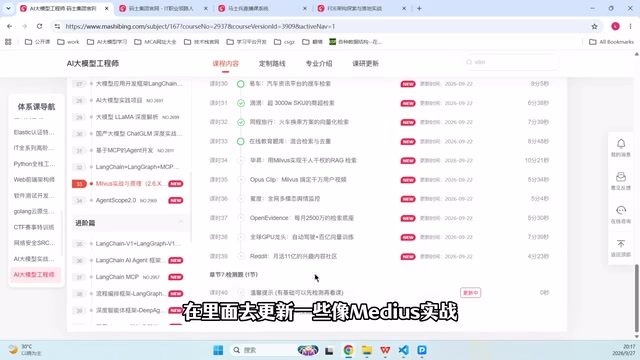Open online consultation headset icon
The height and width of the screenshot is (360, 640).
(621, 210)
